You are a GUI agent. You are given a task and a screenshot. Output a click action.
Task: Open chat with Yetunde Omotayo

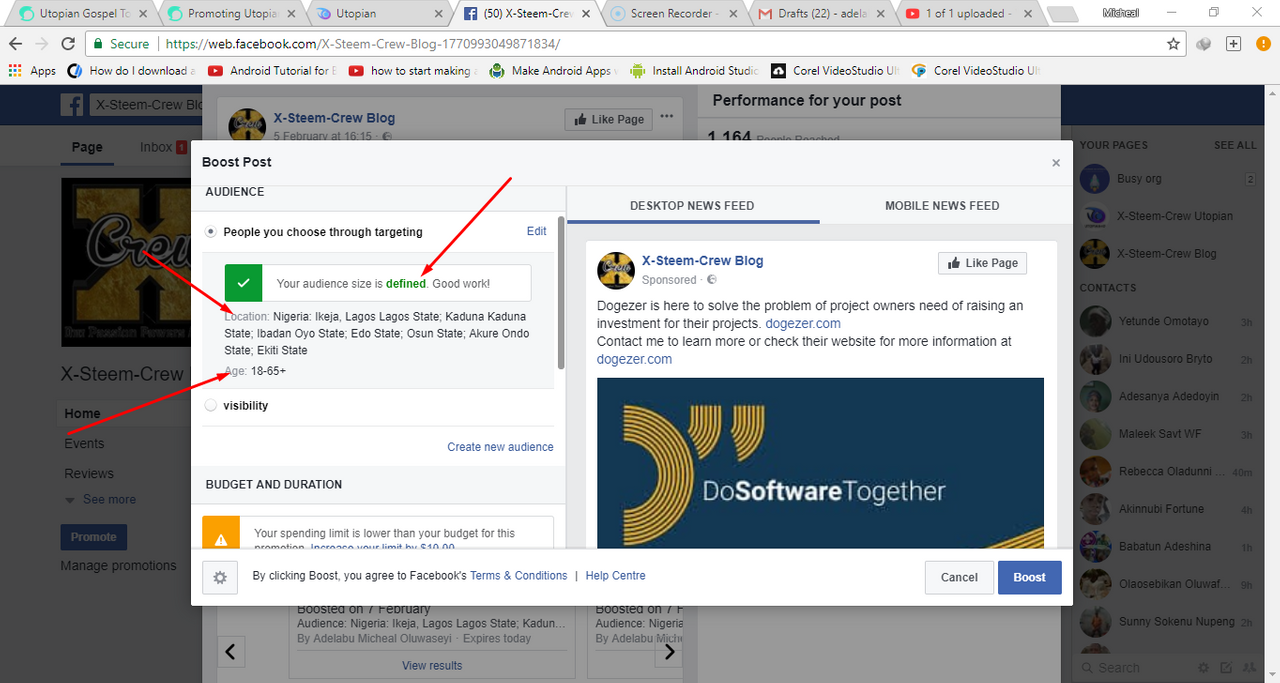click(1168, 322)
